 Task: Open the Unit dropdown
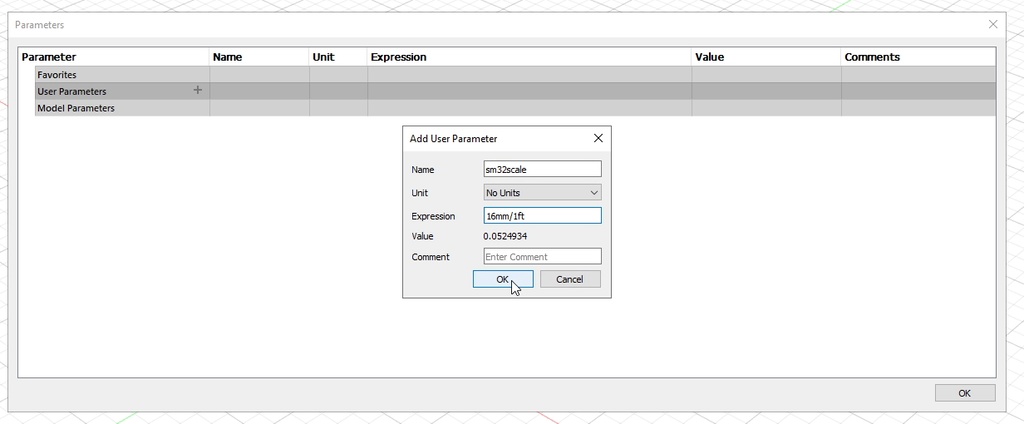(x=542, y=192)
